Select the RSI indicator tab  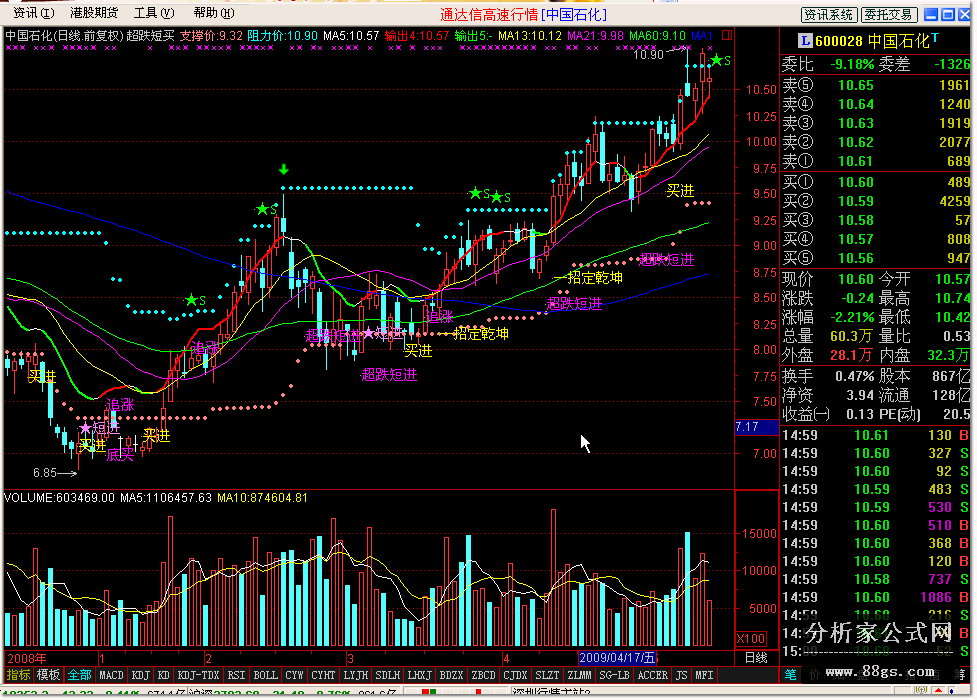(x=236, y=675)
